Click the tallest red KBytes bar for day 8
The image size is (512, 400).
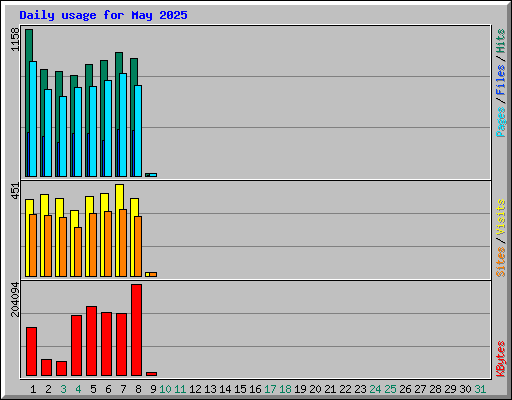(x=136, y=330)
